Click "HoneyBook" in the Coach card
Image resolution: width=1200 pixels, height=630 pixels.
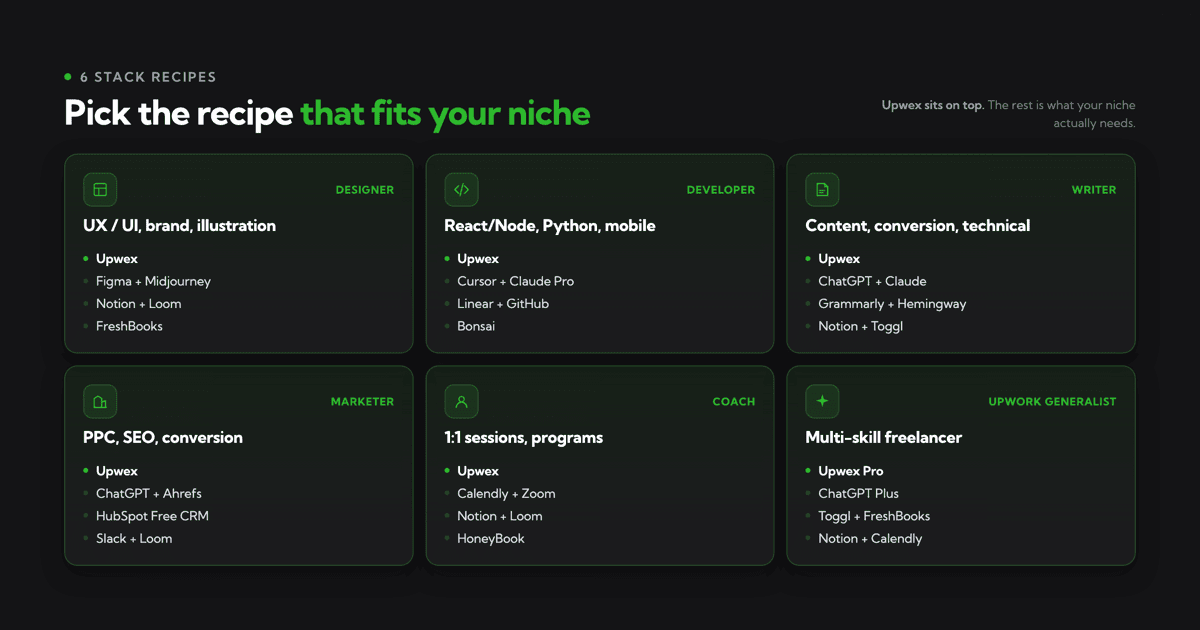click(491, 538)
